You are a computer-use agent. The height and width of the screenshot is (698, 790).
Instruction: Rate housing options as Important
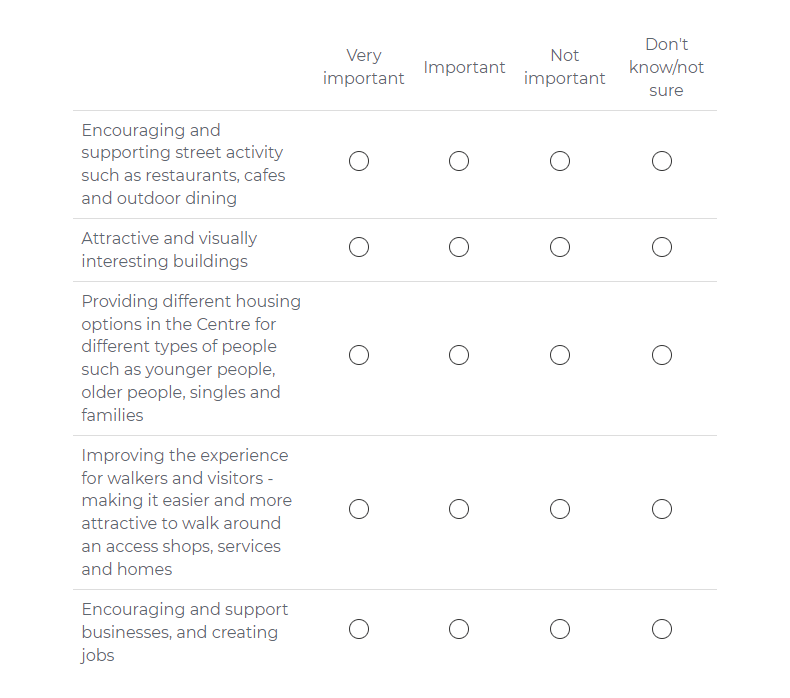(459, 355)
